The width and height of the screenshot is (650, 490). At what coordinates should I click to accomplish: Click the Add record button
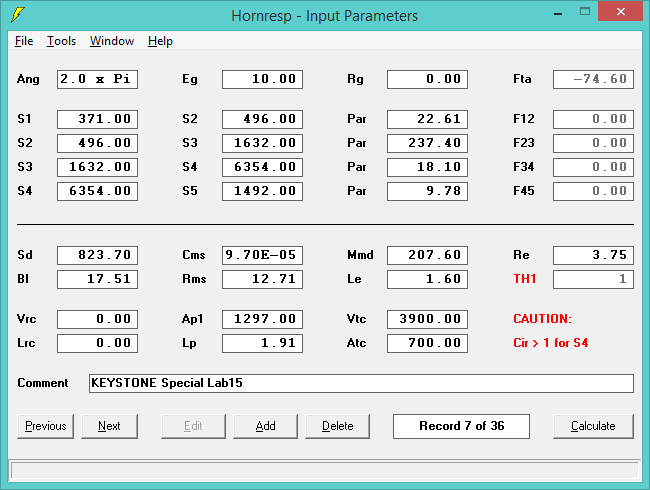click(x=265, y=426)
